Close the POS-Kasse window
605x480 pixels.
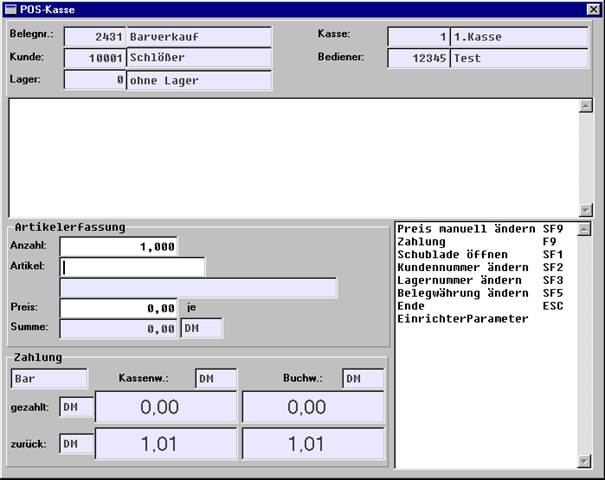tap(593, 9)
